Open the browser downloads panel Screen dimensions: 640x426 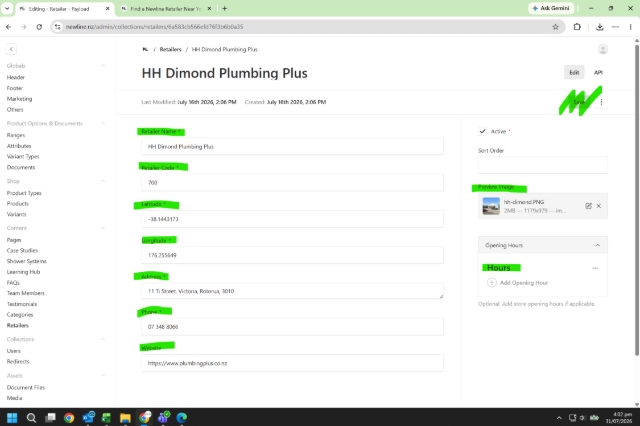tap(600, 27)
